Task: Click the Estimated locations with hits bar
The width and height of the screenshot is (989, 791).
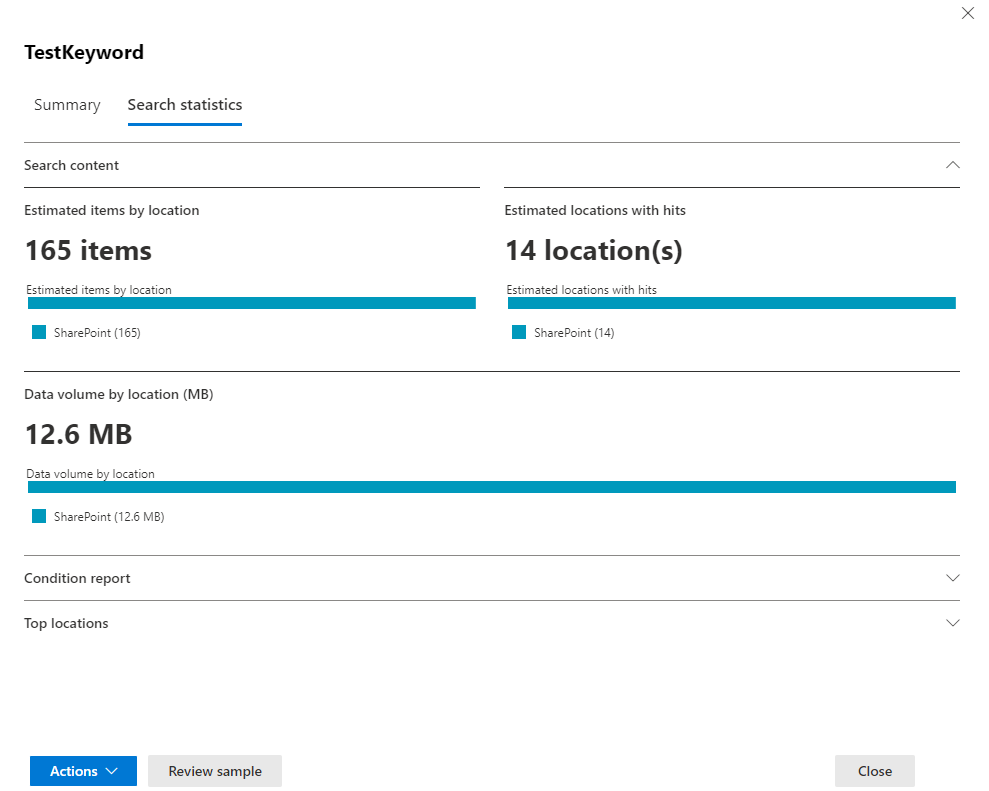Action: (x=731, y=303)
